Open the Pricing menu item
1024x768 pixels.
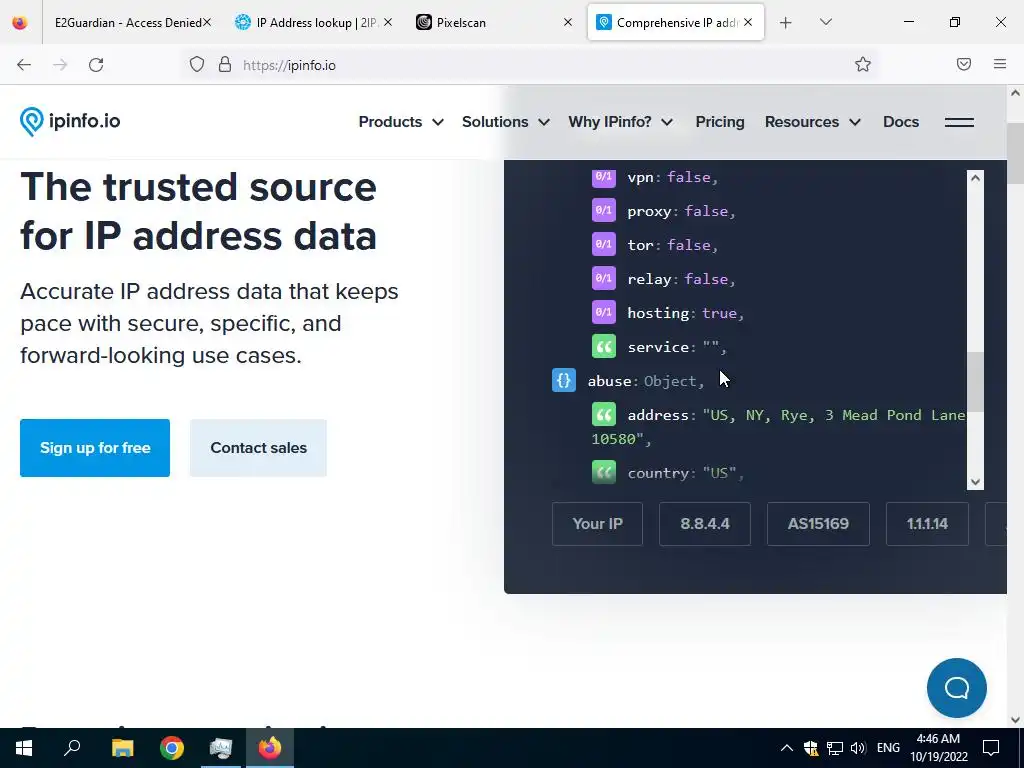[720, 122]
